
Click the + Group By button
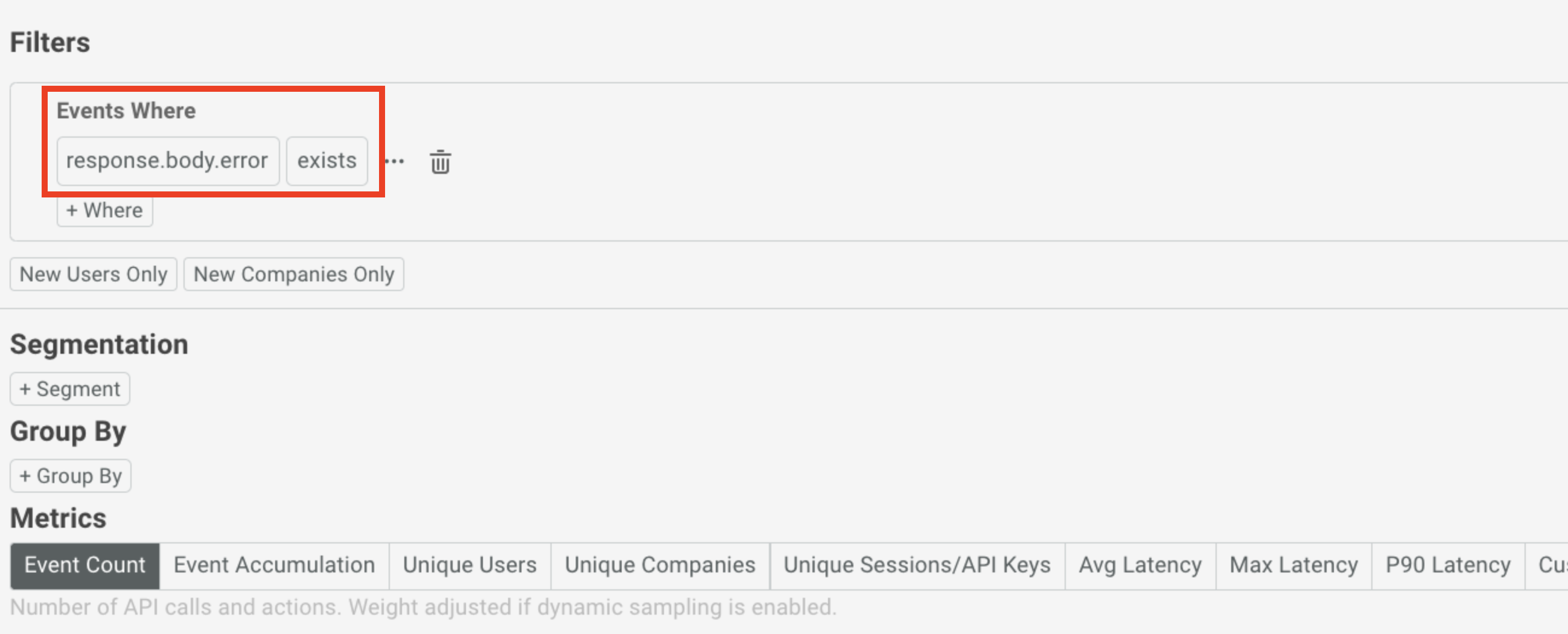coord(71,476)
